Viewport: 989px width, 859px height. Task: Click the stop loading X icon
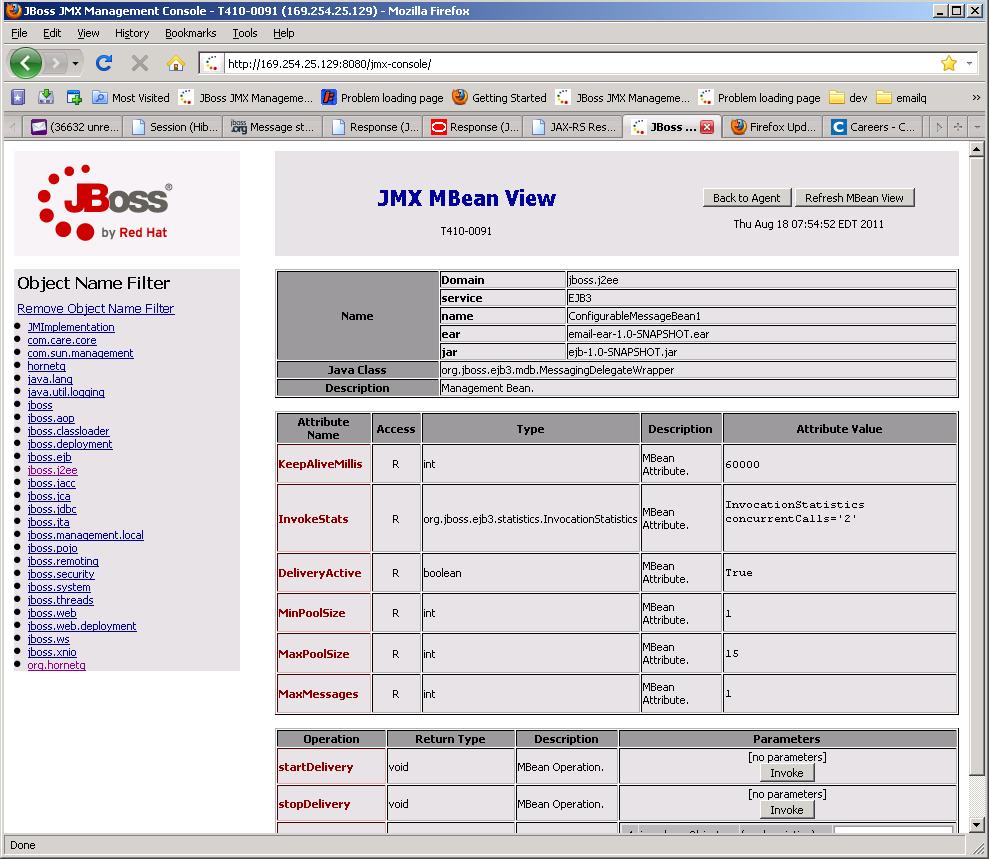(140, 63)
